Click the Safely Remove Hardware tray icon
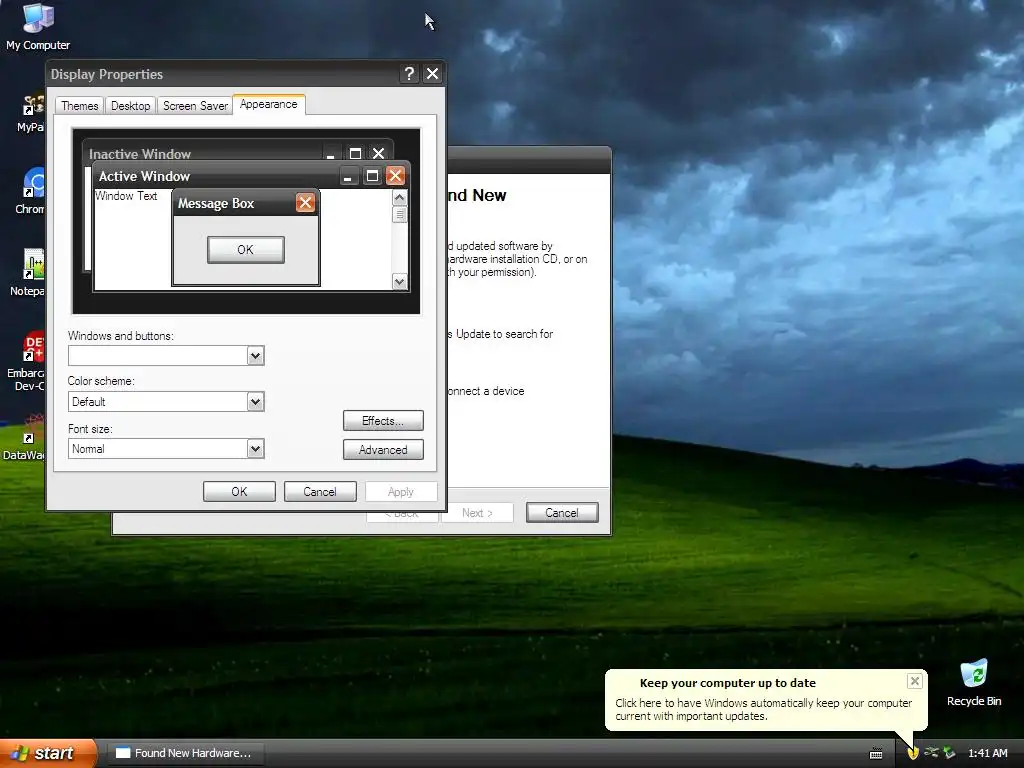1024x768 pixels. 932,753
